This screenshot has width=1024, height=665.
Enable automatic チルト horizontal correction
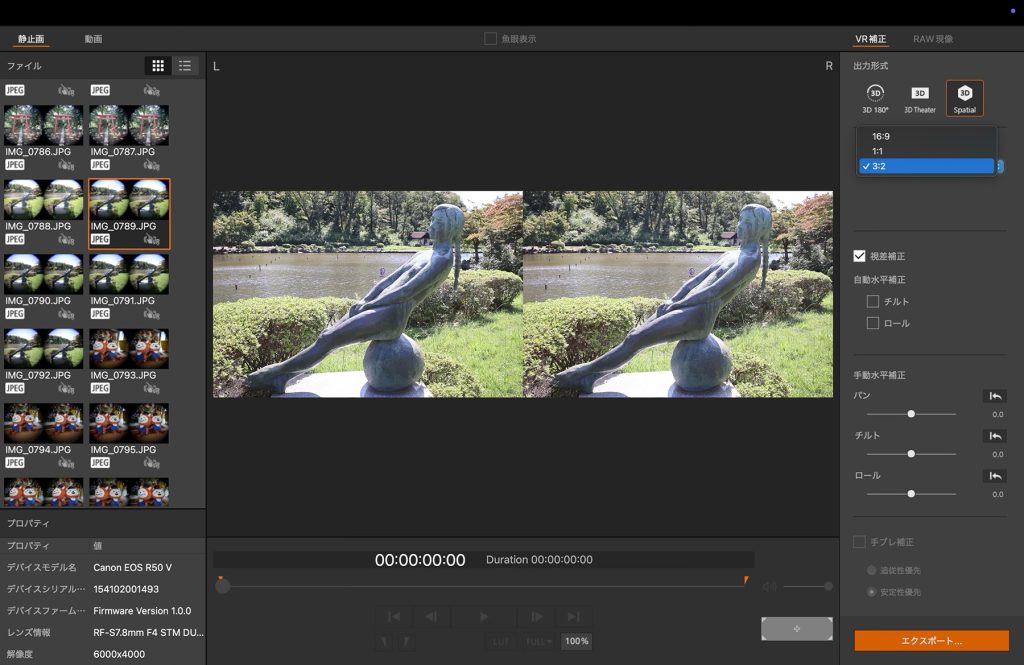coord(873,301)
